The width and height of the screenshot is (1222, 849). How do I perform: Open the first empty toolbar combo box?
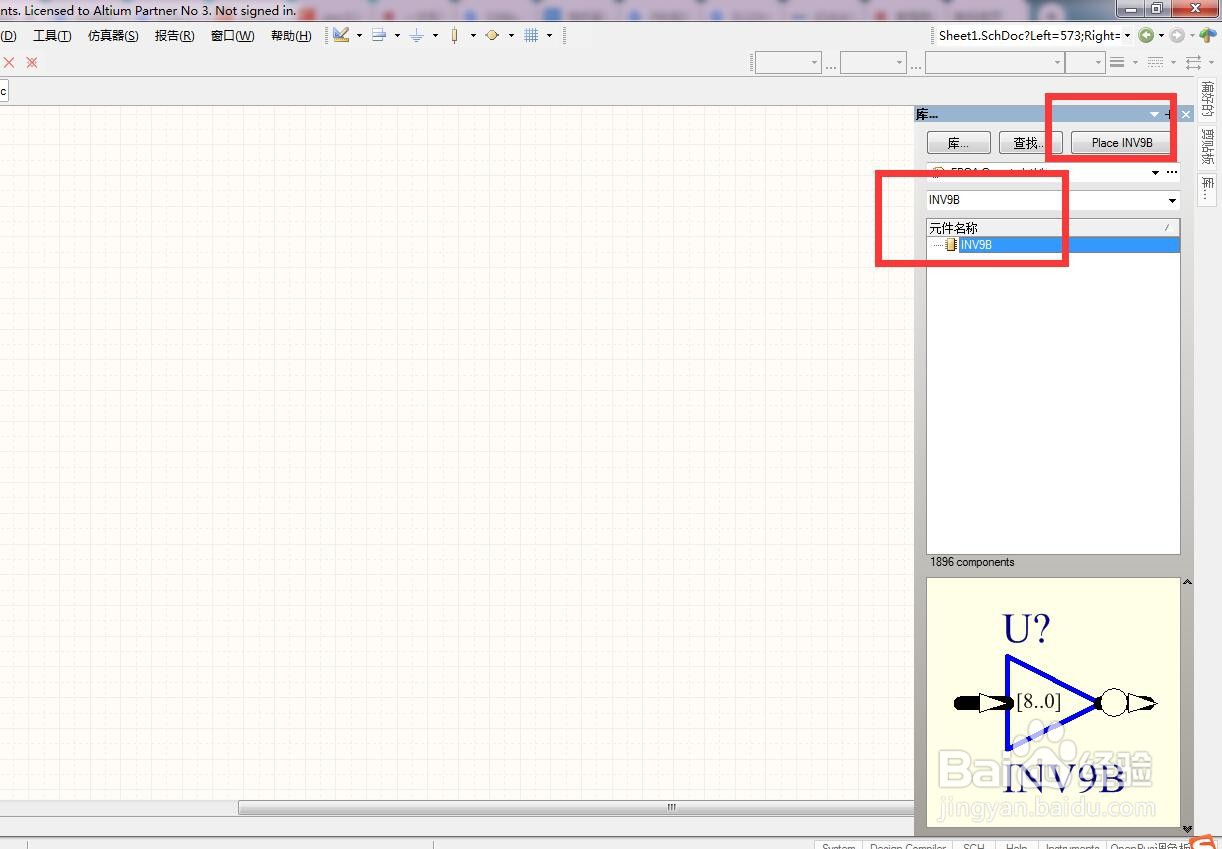pyautogui.click(x=788, y=62)
